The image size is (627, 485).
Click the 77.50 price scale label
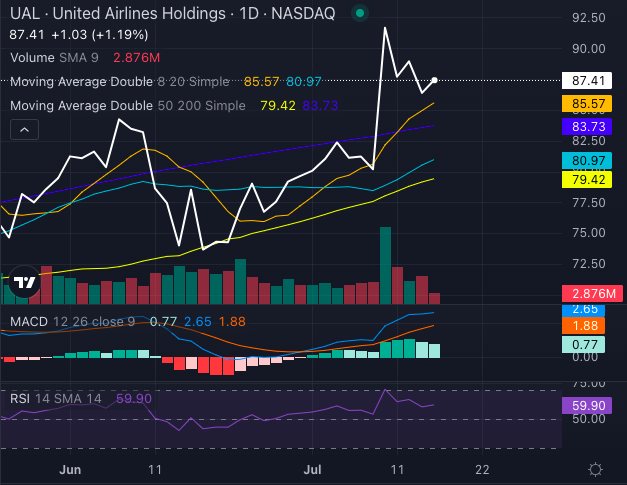[589, 202]
